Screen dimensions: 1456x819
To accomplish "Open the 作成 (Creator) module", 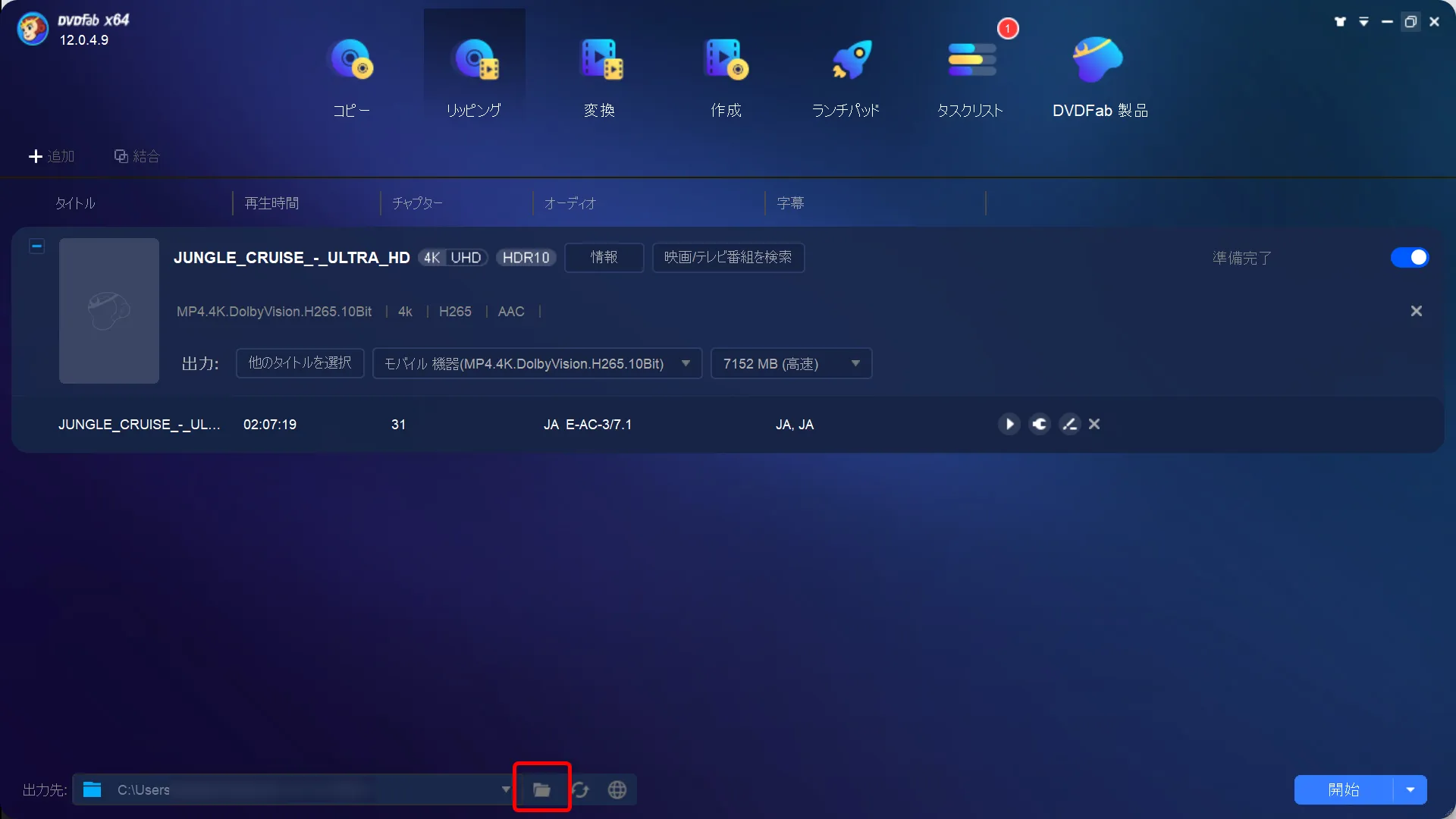I will tap(726, 77).
